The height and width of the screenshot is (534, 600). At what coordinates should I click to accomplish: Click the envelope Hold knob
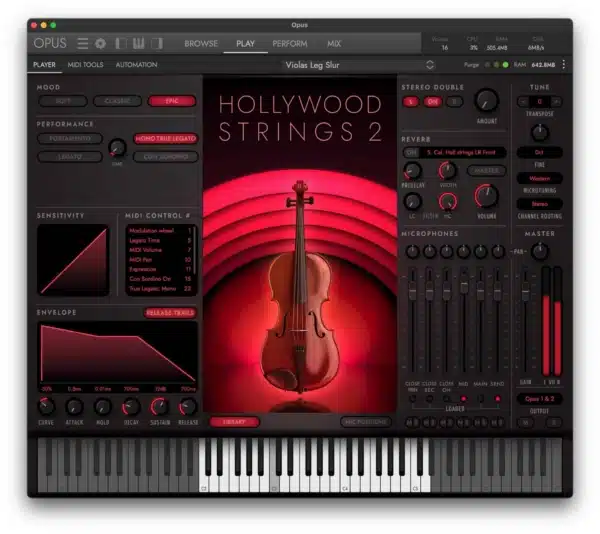[103, 407]
